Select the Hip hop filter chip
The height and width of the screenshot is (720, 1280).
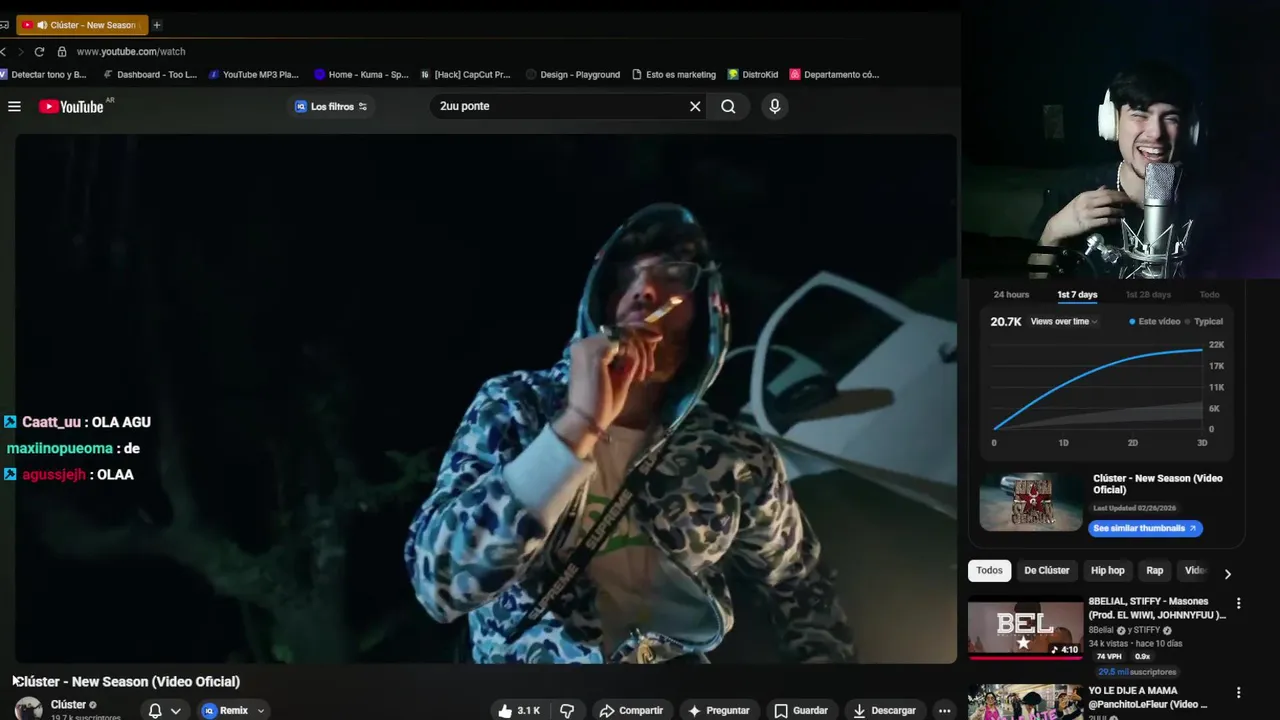point(1107,571)
